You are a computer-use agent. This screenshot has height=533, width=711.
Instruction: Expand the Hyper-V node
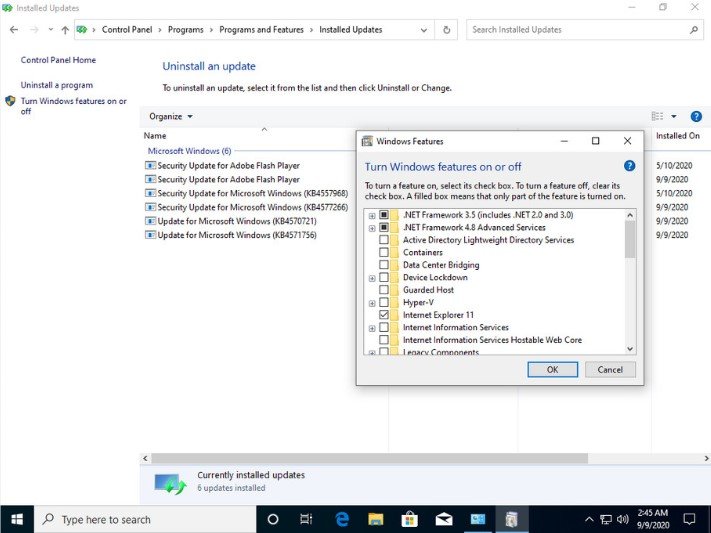point(372,303)
